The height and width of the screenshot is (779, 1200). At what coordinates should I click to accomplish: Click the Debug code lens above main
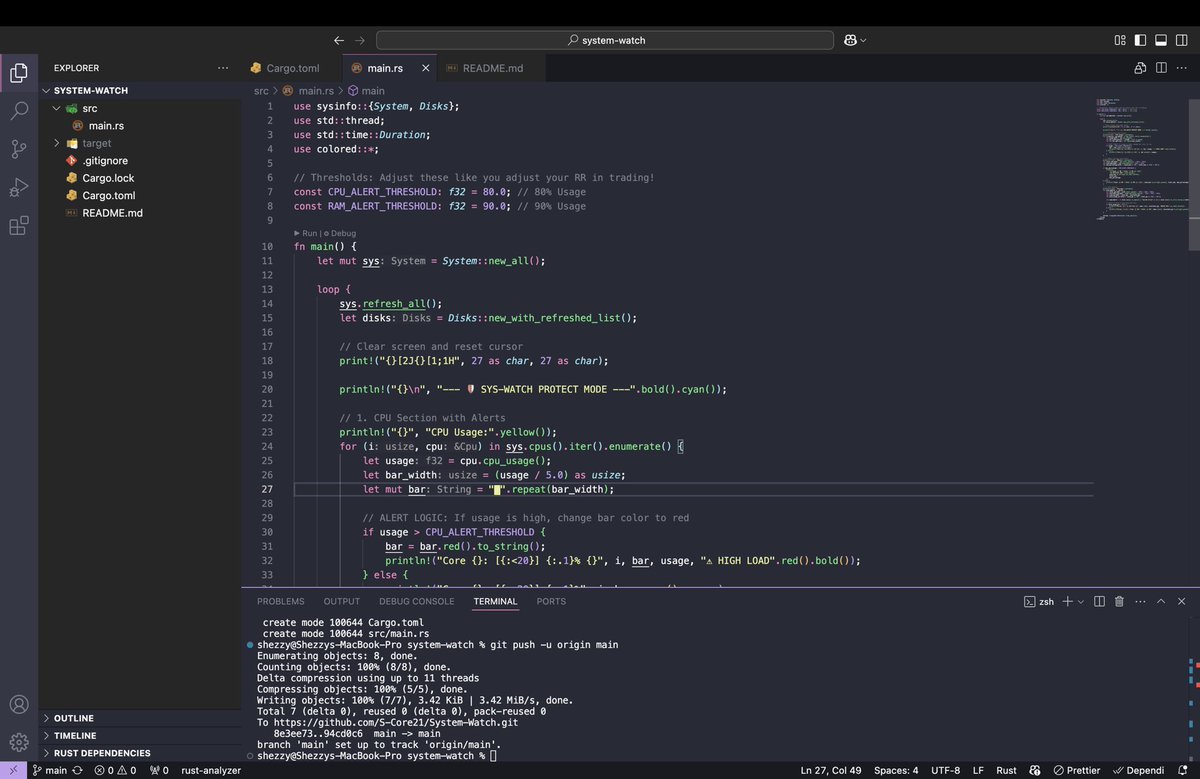click(x=338, y=233)
